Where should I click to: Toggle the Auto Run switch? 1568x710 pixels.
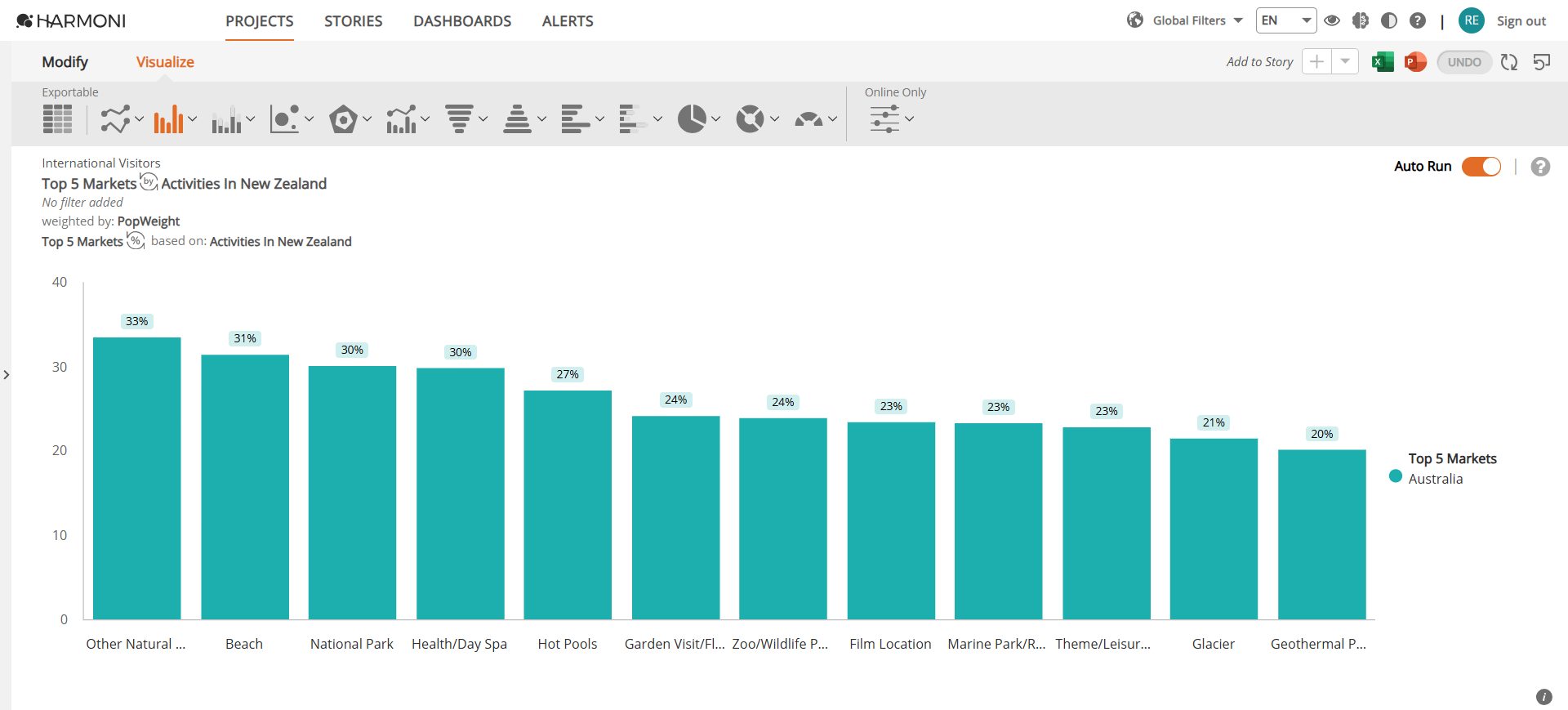[1481, 167]
